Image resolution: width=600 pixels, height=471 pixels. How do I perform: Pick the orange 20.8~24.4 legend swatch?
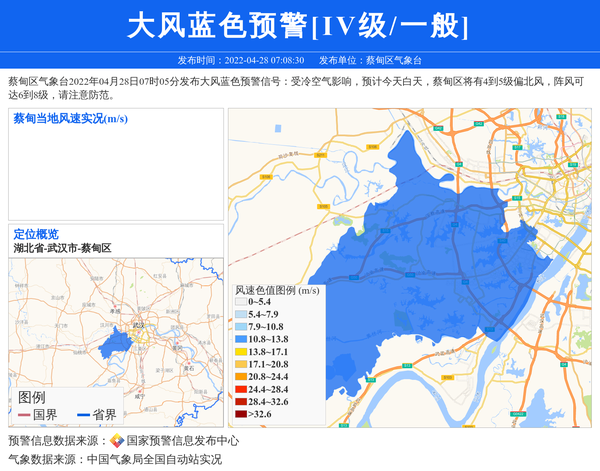click(240, 377)
